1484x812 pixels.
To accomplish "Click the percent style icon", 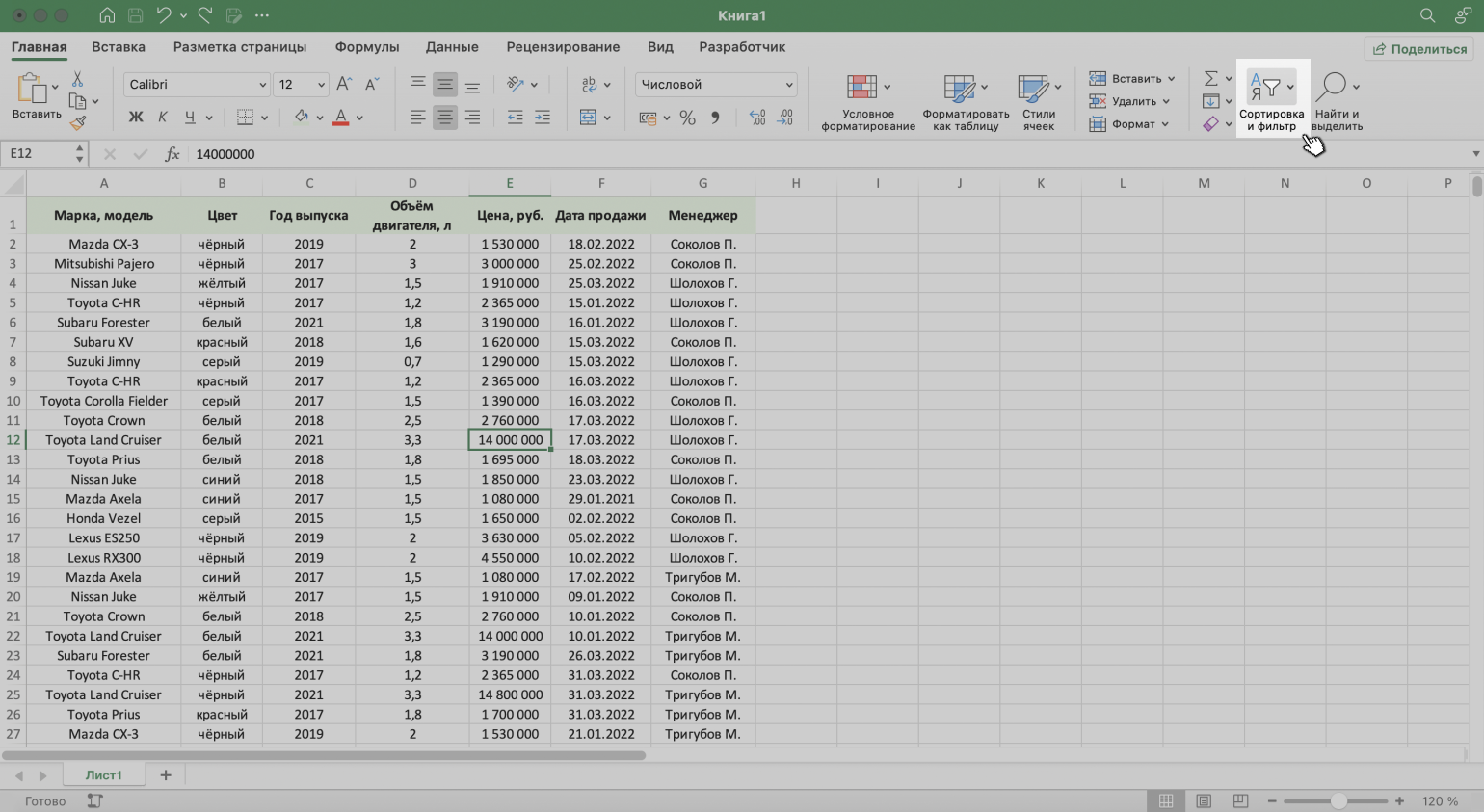I will 687,118.
